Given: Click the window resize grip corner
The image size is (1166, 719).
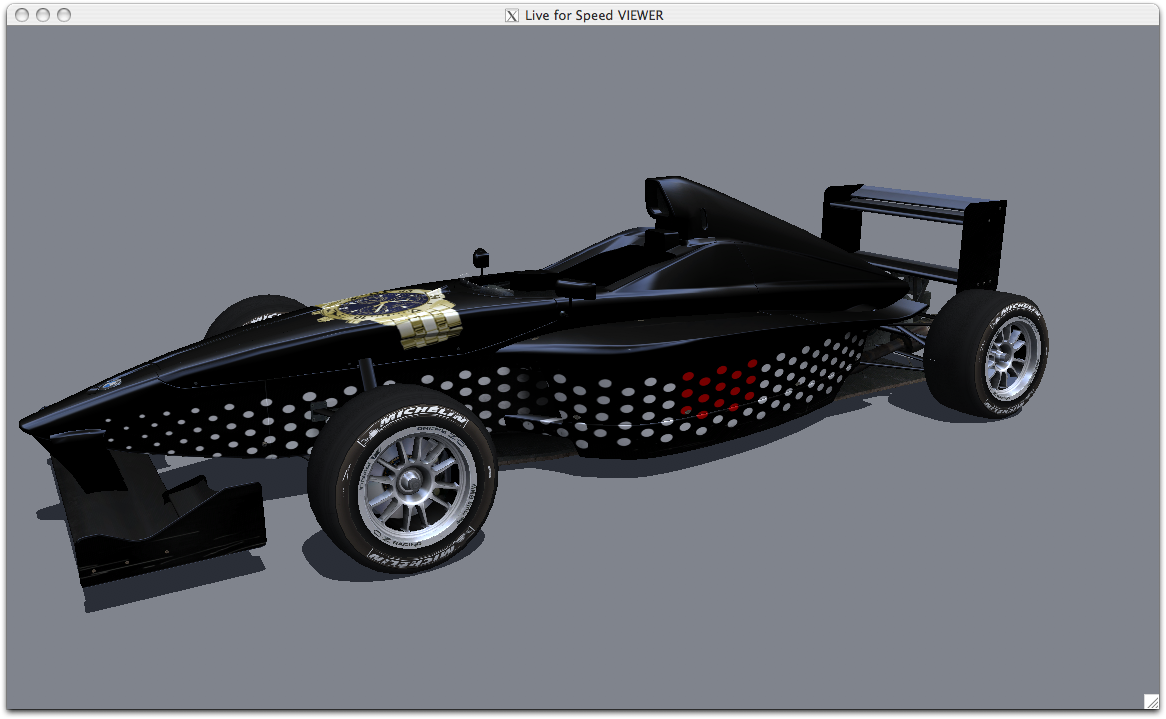Looking at the screenshot, I should click(1151, 700).
